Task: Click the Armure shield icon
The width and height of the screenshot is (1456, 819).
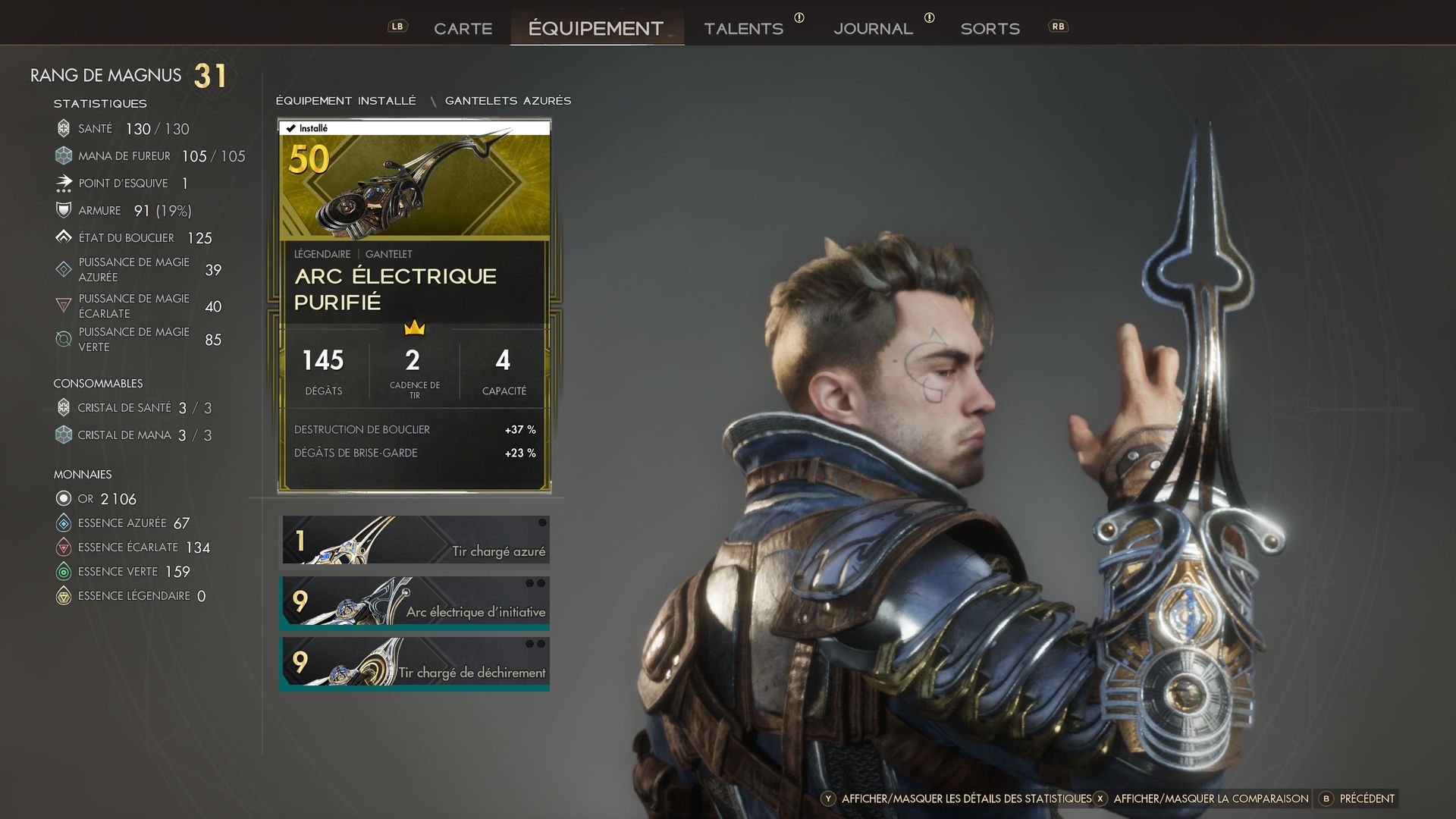Action: [64, 210]
